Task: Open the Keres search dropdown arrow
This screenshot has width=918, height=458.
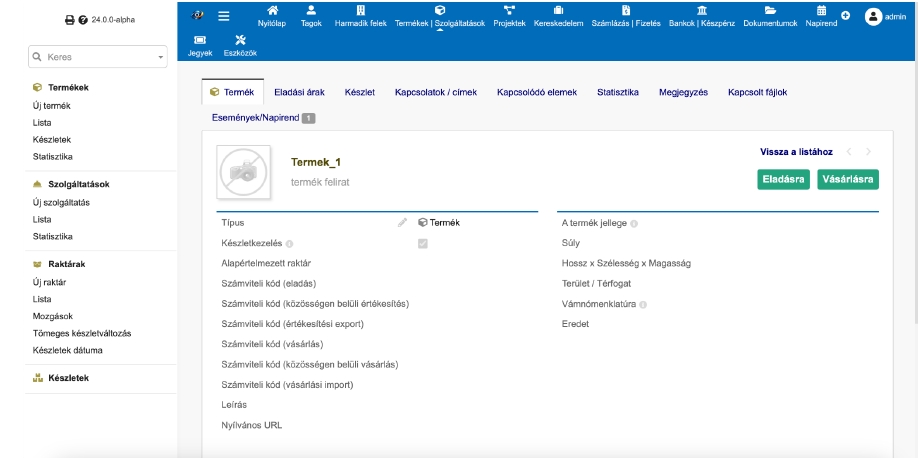Action: (x=161, y=59)
